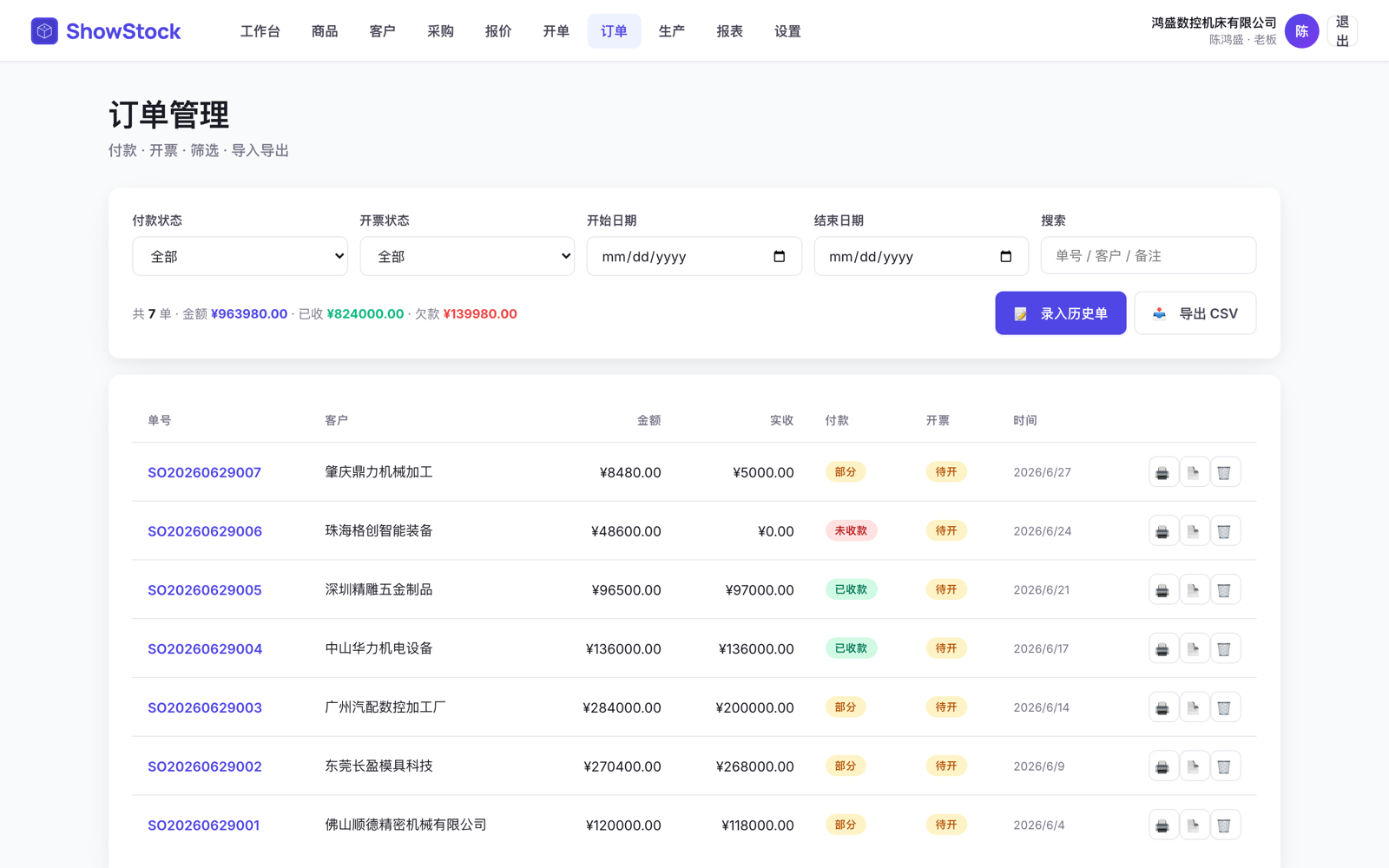Open 设置 from the nav bar
This screenshot has width=1389, height=868.
click(787, 31)
